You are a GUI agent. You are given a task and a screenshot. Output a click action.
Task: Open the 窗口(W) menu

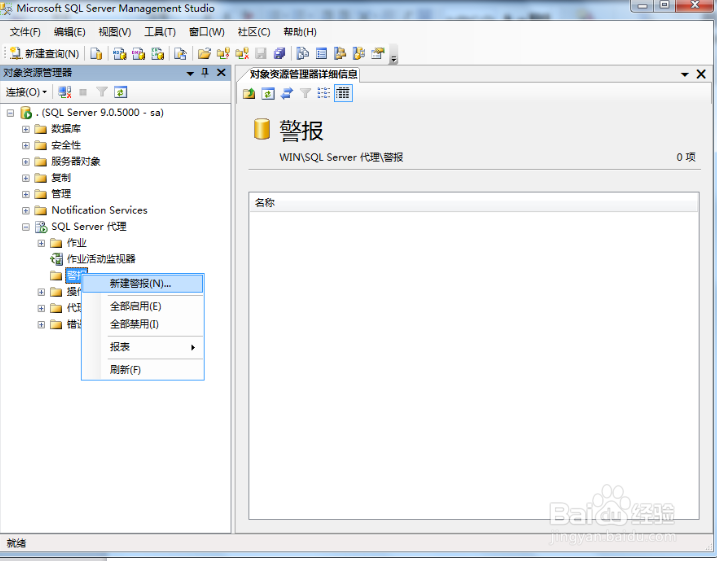click(x=207, y=32)
